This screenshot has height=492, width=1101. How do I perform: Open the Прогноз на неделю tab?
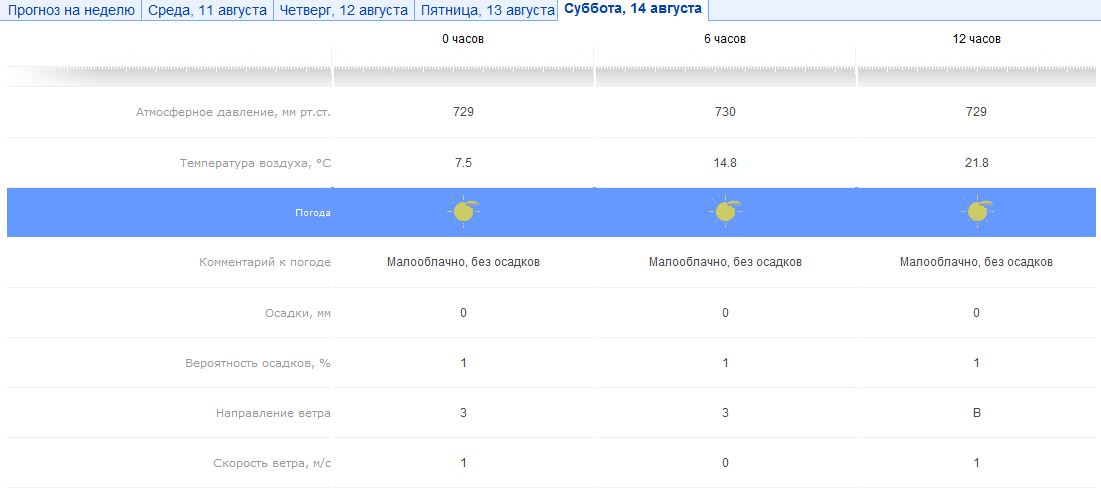pyautogui.click(x=71, y=10)
